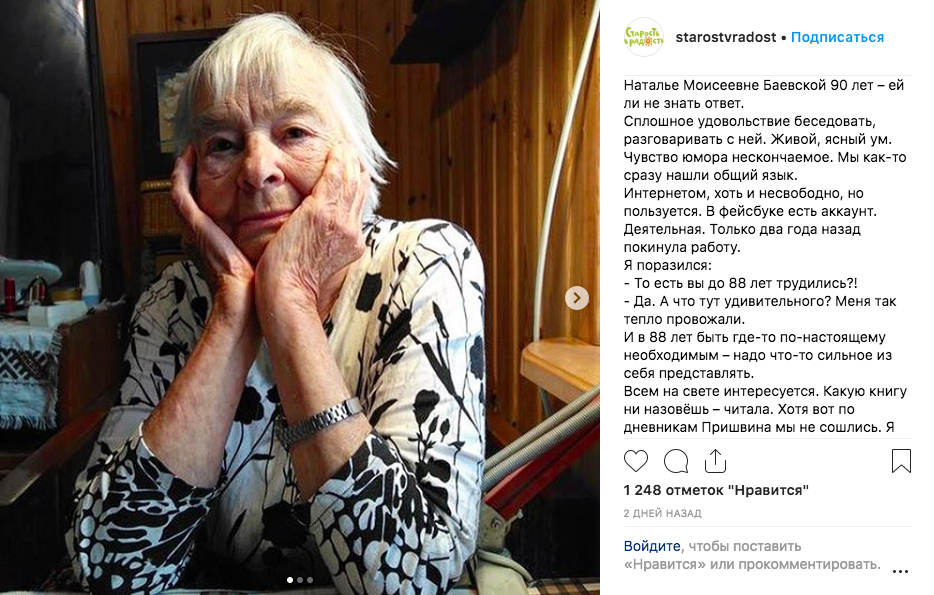Image resolution: width=934 pixels, height=595 pixels.
Task: Open the post timestamp 2 ДНЕЙ НАЗАД
Action: [x=662, y=513]
